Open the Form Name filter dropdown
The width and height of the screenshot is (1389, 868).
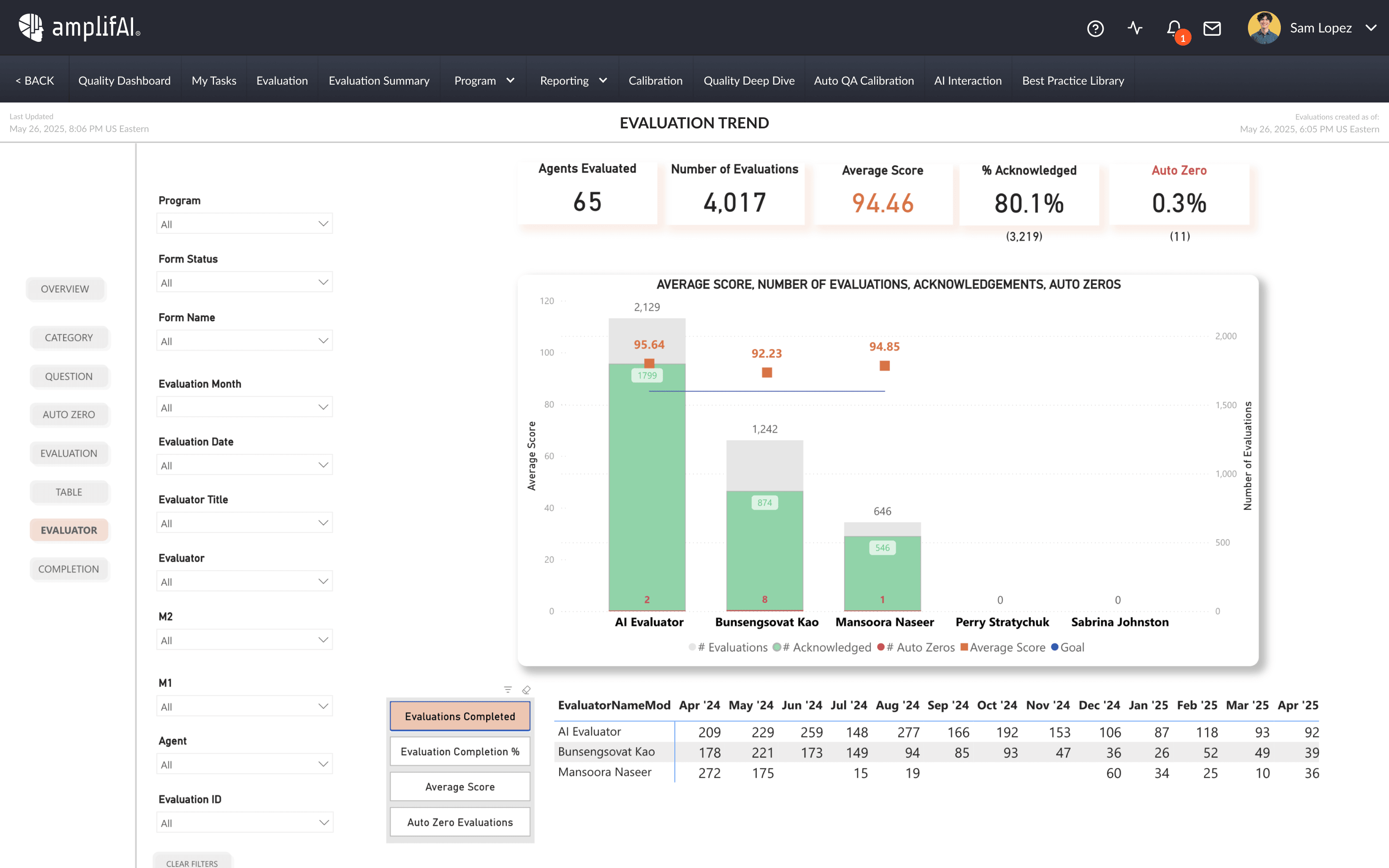pyautogui.click(x=245, y=340)
